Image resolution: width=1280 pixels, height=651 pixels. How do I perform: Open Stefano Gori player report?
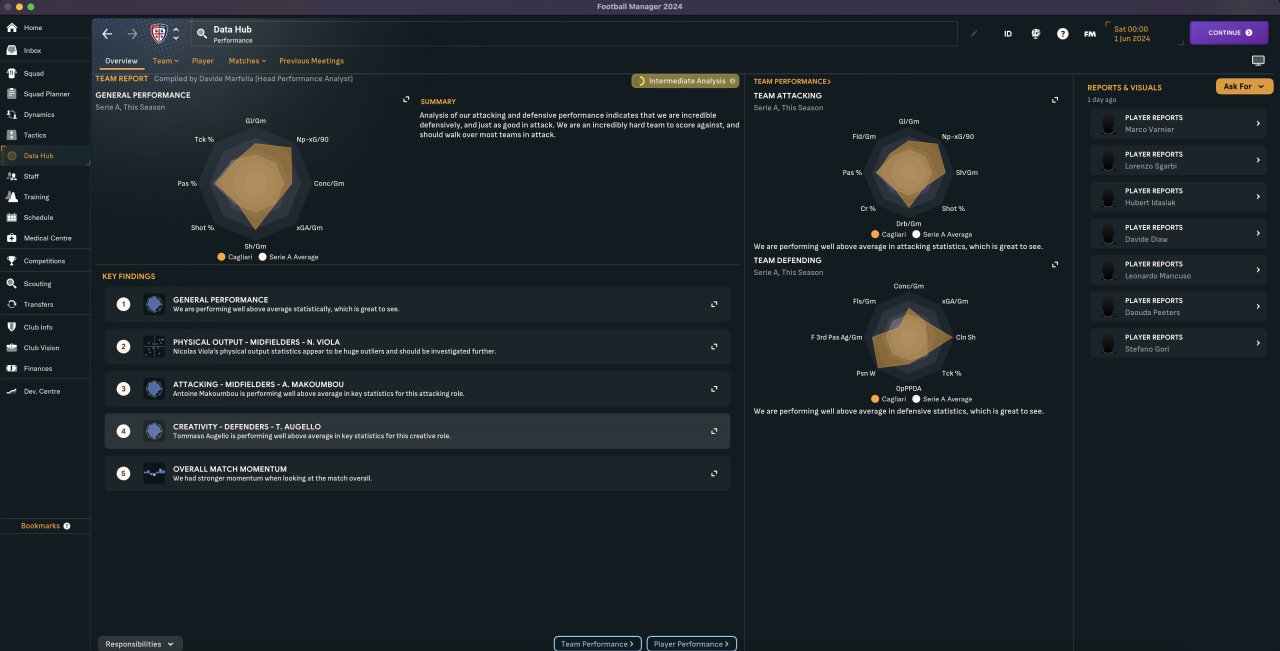[1180, 343]
